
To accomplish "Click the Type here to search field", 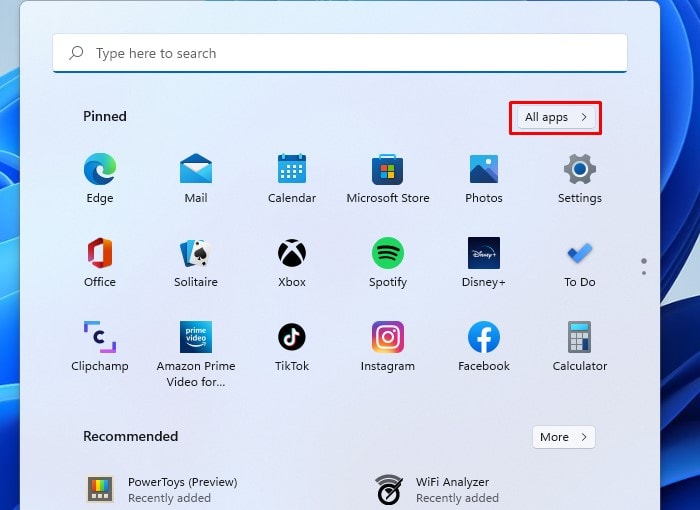I will 340,53.
